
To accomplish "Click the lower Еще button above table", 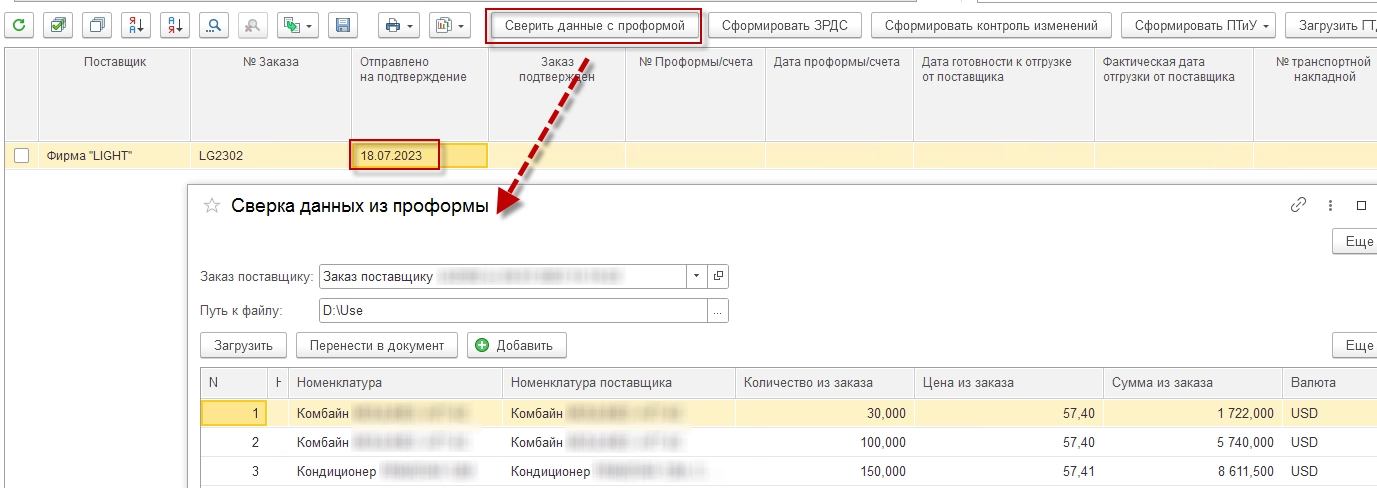I will click(x=1355, y=345).
